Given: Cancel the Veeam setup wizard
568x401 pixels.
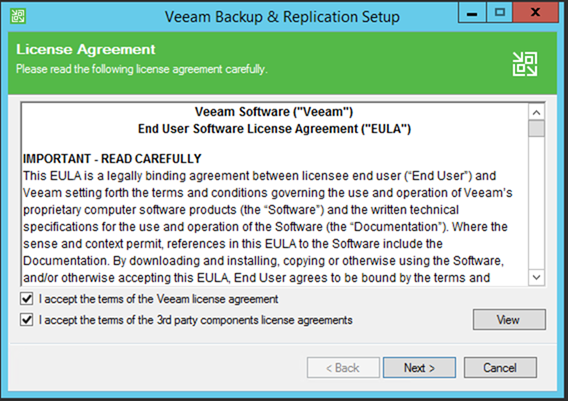Looking at the screenshot, I should pyautogui.click(x=500, y=368).
